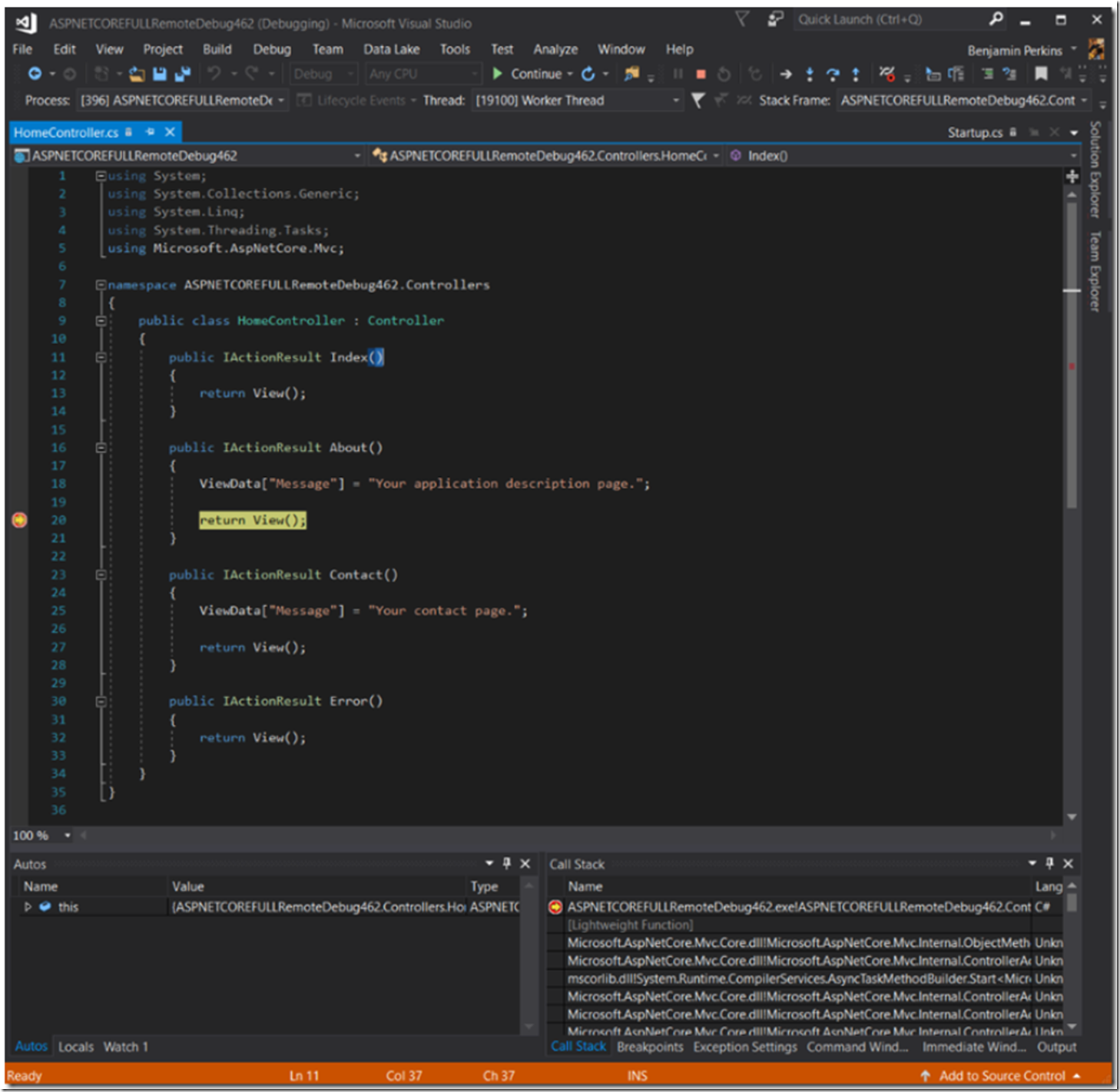This screenshot has width=1120, height=1092.
Task: Open the Data Lake menu
Action: coord(392,49)
